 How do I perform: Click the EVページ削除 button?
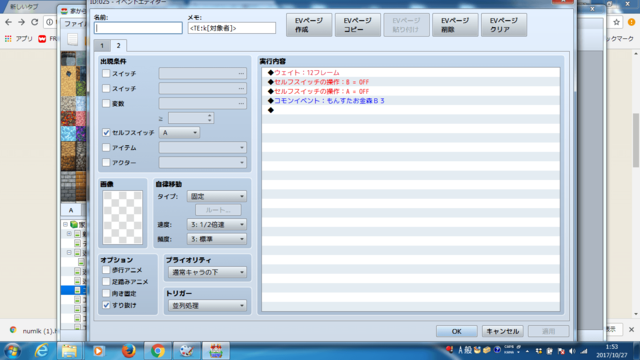click(455, 25)
